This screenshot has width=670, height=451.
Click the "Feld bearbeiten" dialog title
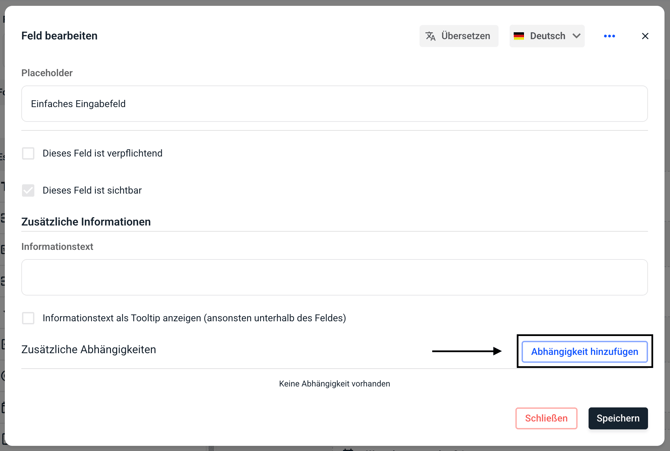59,36
